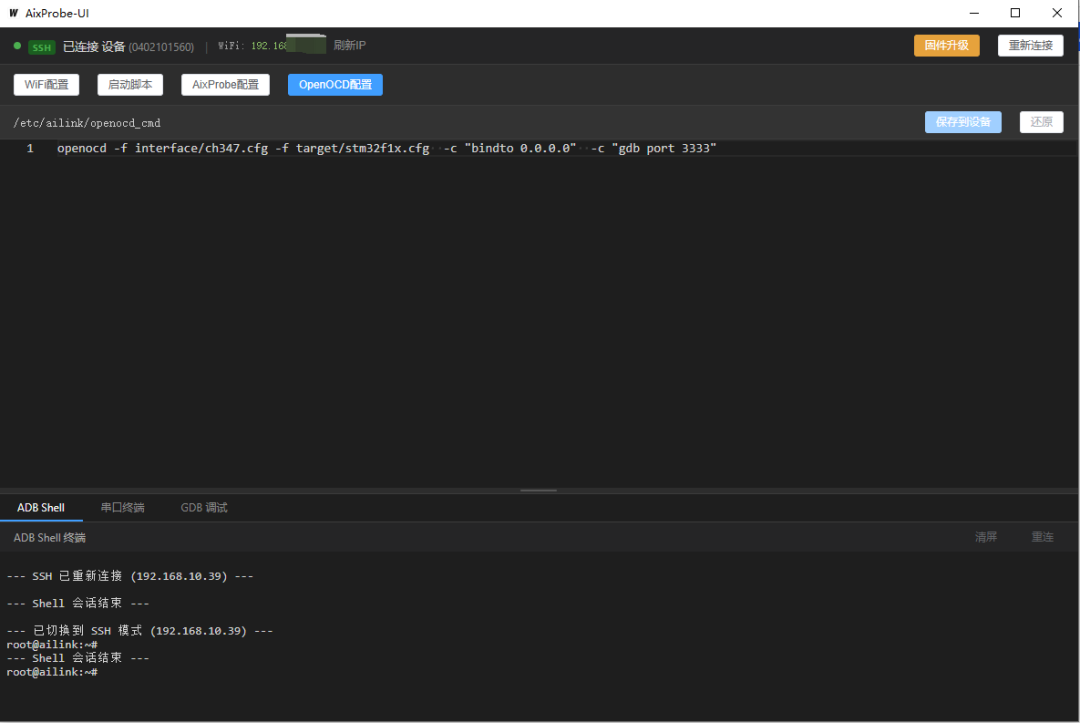Clear terminal with 清屏
The image size is (1080, 723).
pos(986,537)
